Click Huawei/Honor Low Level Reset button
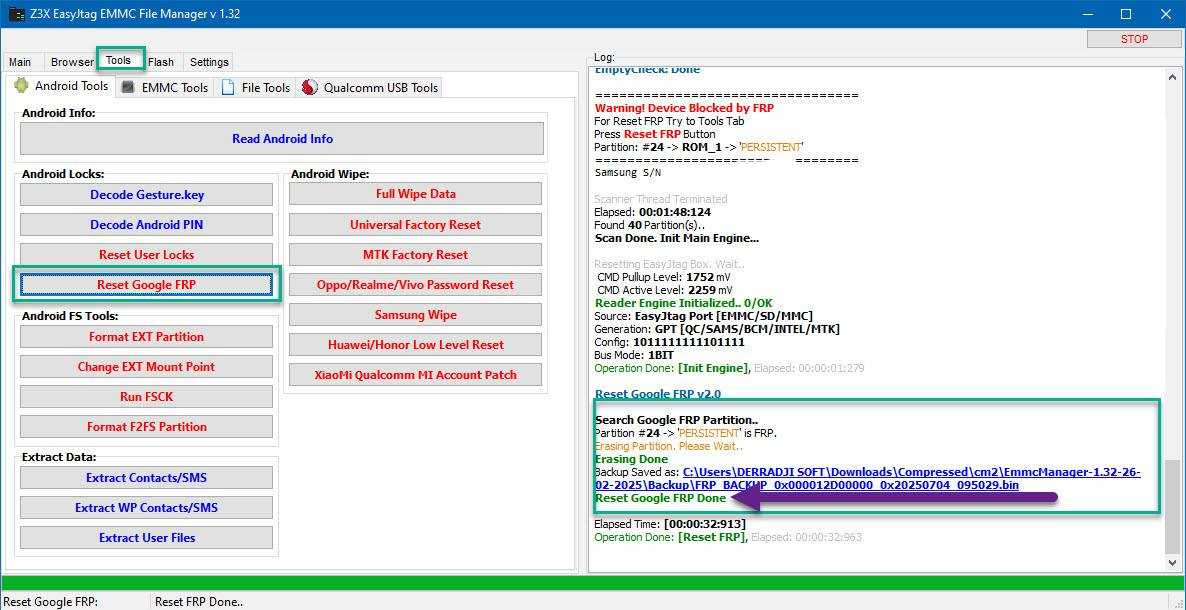The width and height of the screenshot is (1186, 610). coord(415,344)
